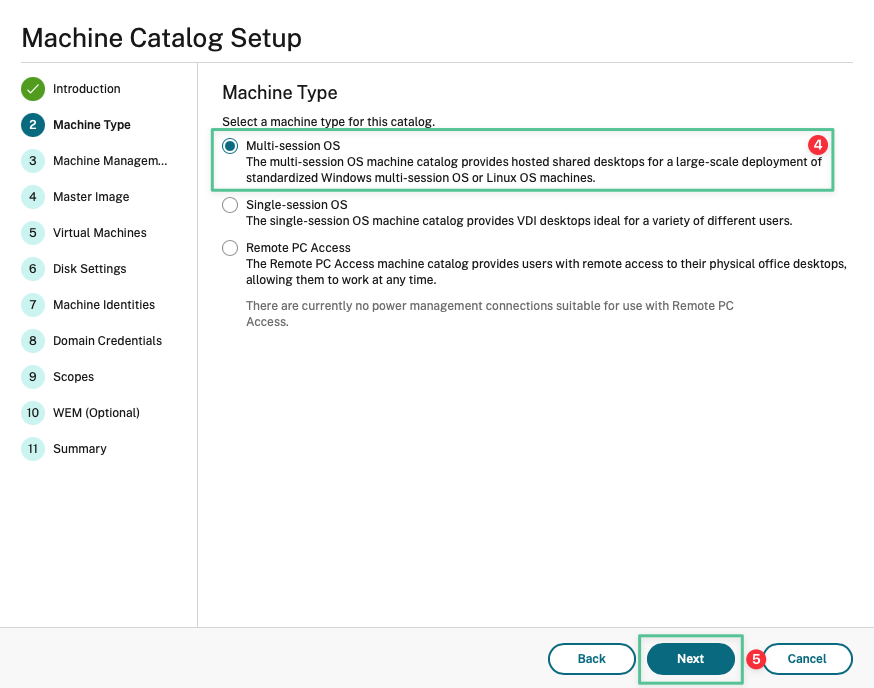Choose the Remote PC Access radio option
The image size is (874, 688).
coord(230,248)
